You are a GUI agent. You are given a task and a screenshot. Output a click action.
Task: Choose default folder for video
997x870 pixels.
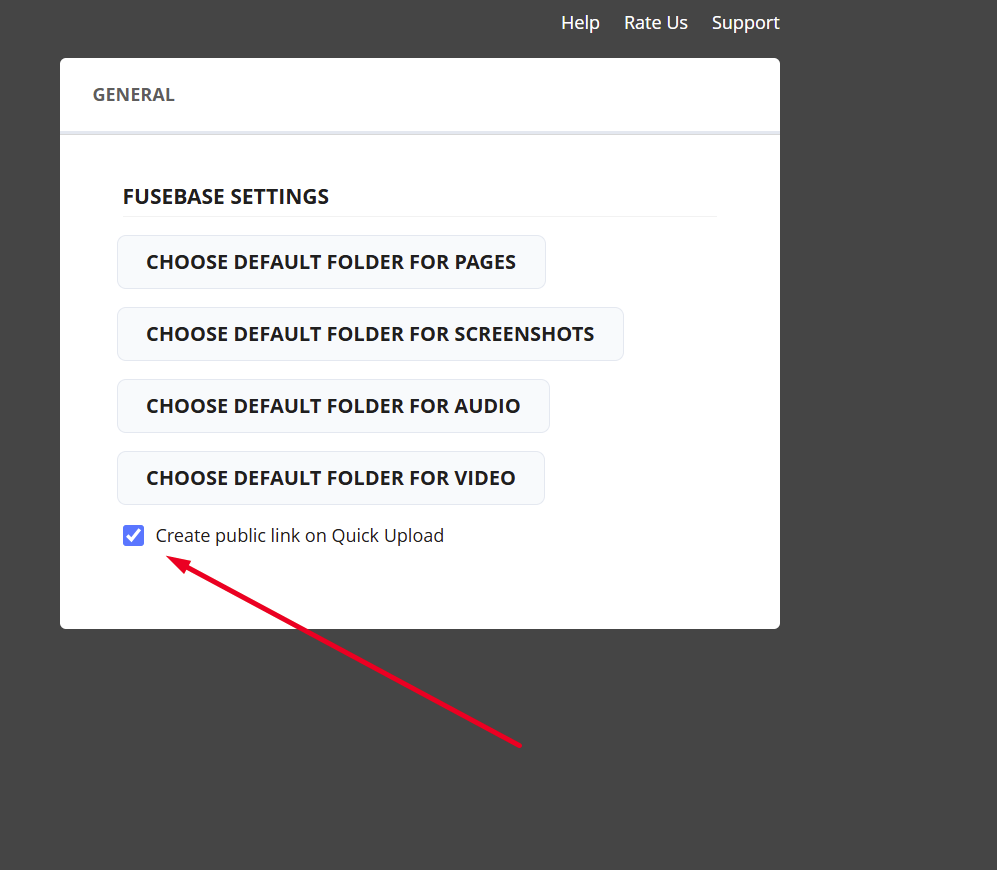(x=331, y=478)
